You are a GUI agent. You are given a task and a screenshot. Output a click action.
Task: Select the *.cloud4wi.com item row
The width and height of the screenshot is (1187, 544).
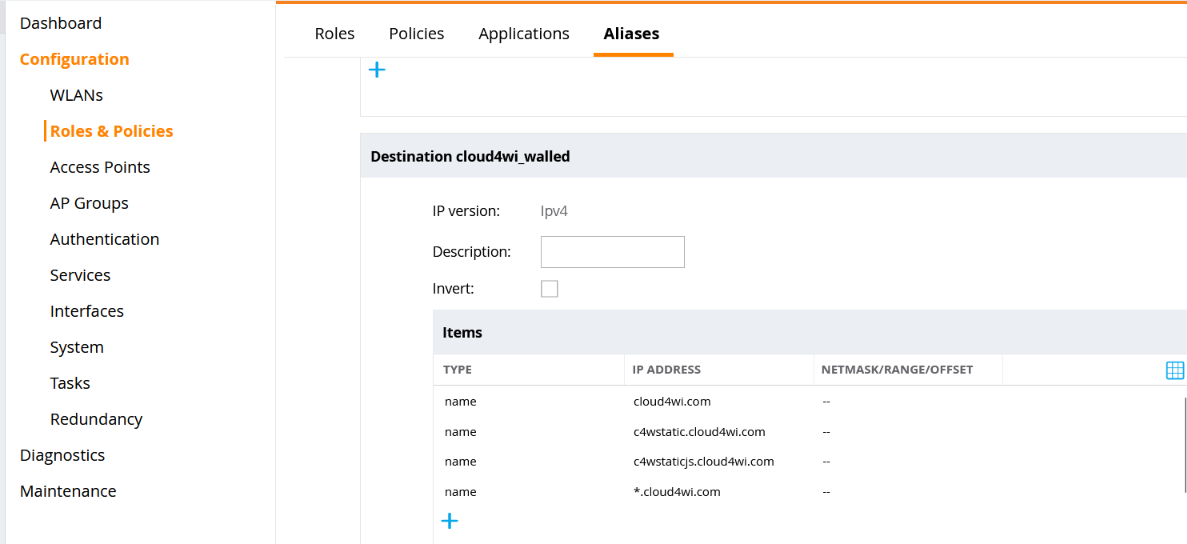tap(676, 492)
